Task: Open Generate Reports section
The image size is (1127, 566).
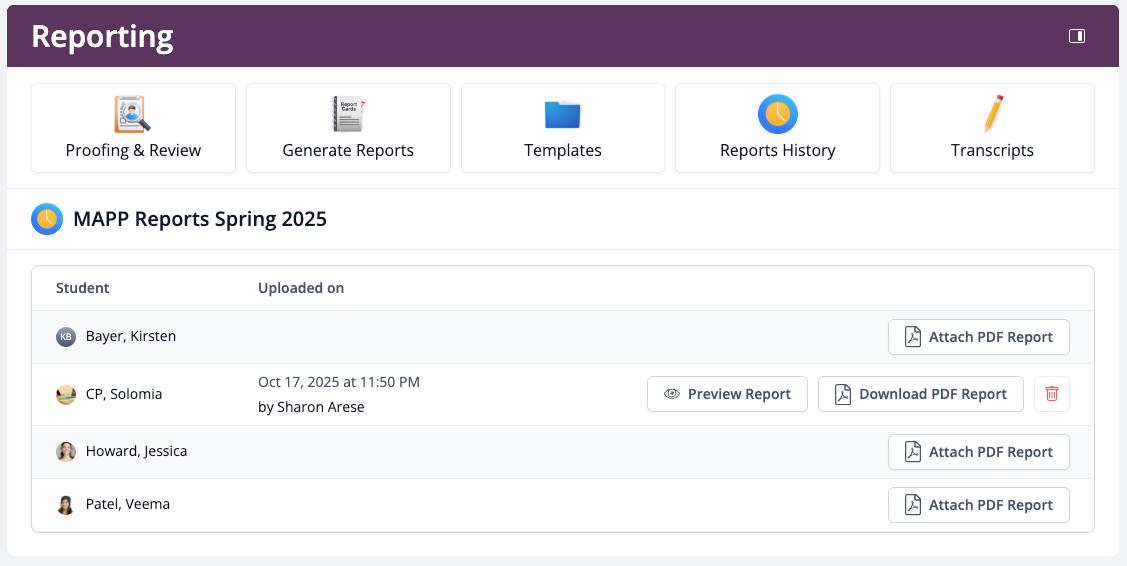Action: pyautogui.click(x=348, y=128)
